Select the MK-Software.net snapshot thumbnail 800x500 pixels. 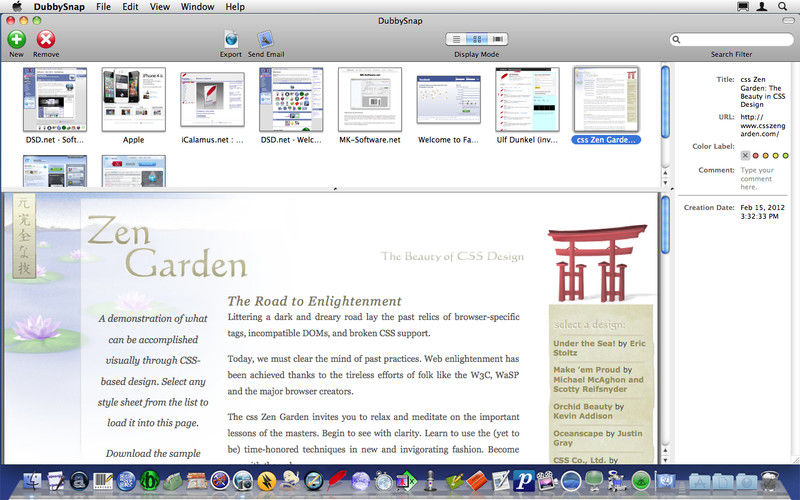click(370, 99)
